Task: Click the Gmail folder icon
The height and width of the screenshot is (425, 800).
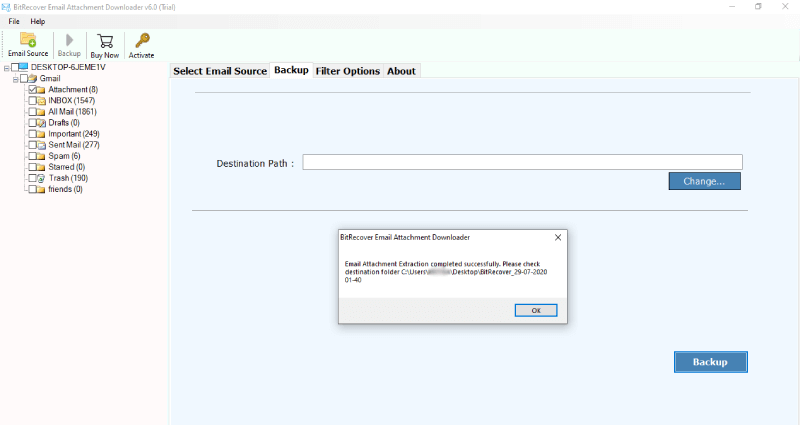Action: click(33, 79)
